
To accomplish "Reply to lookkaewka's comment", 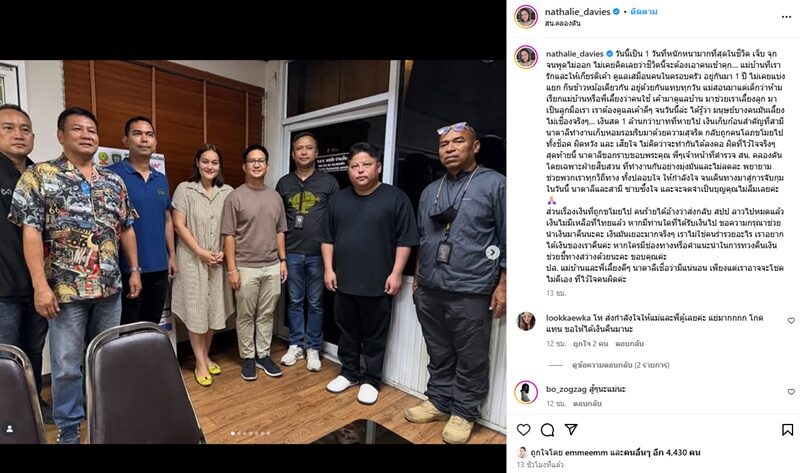I will 629,343.
